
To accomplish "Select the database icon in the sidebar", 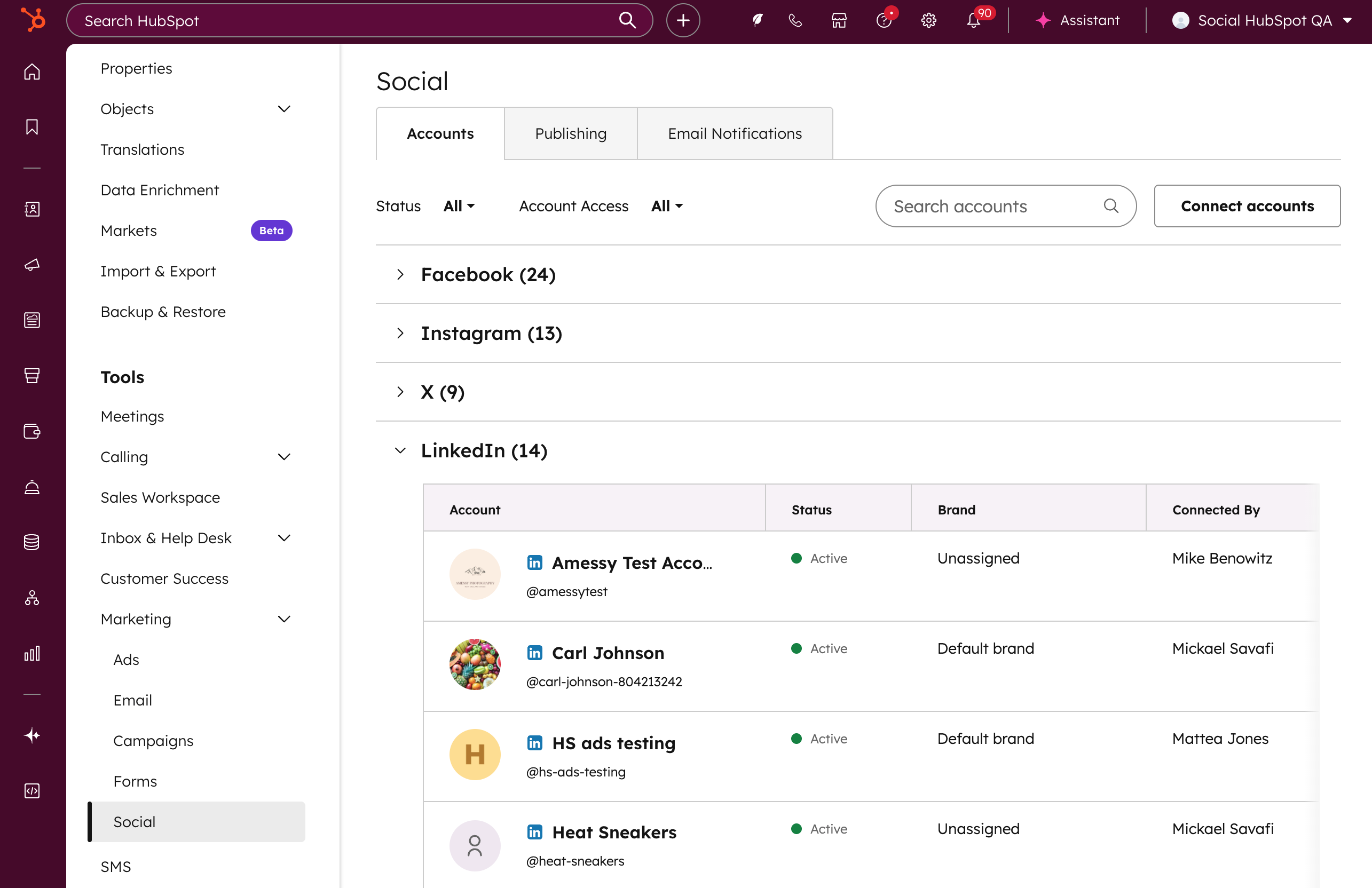I will coord(31,542).
